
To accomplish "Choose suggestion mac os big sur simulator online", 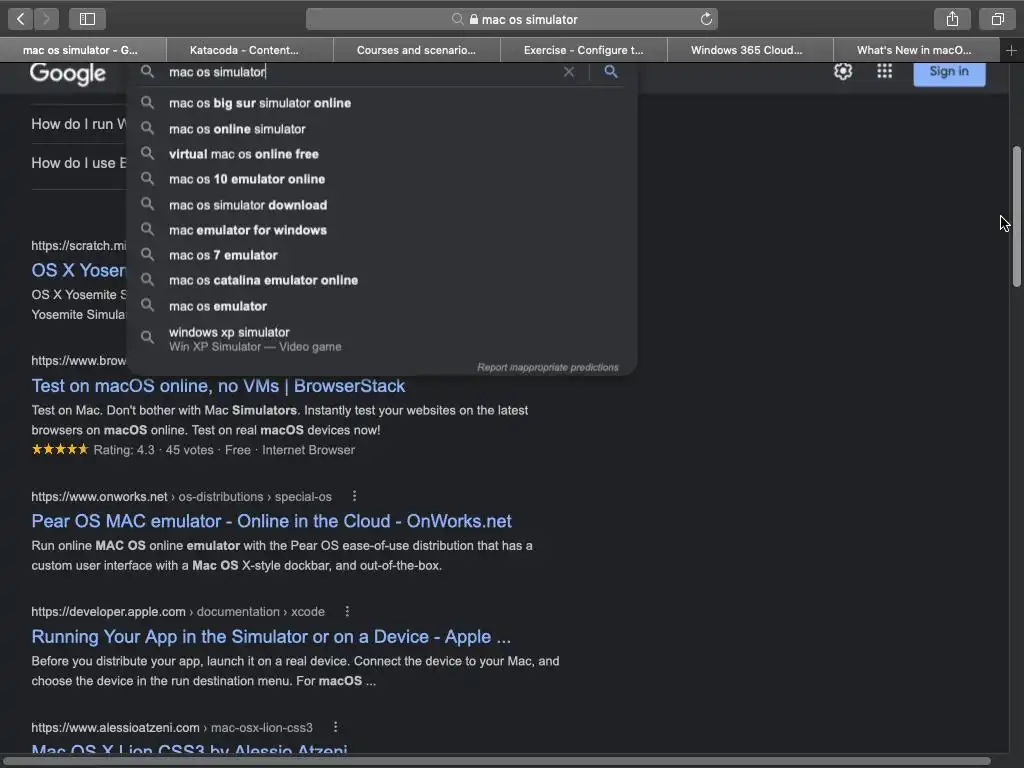I will [382, 103].
